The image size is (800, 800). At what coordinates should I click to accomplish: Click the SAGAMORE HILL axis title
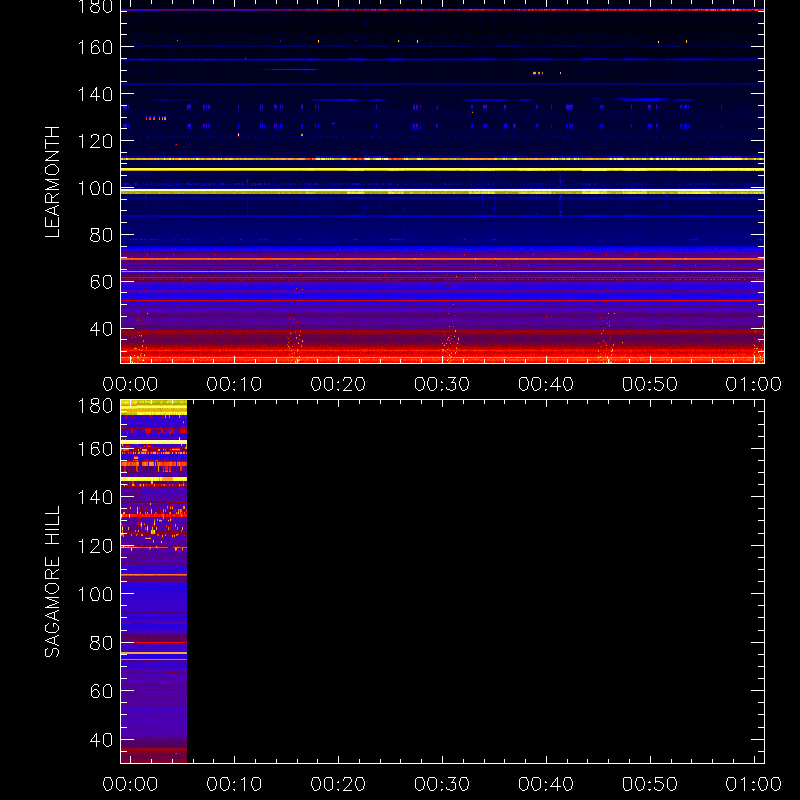[52, 581]
